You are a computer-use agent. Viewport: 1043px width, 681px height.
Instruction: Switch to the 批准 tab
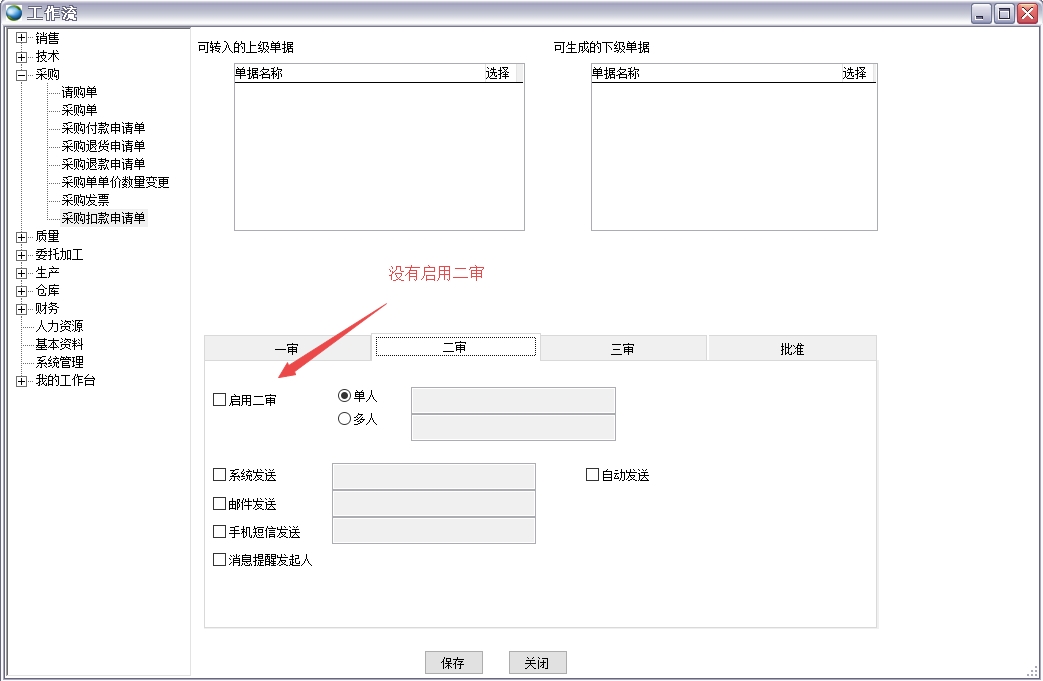coord(792,349)
